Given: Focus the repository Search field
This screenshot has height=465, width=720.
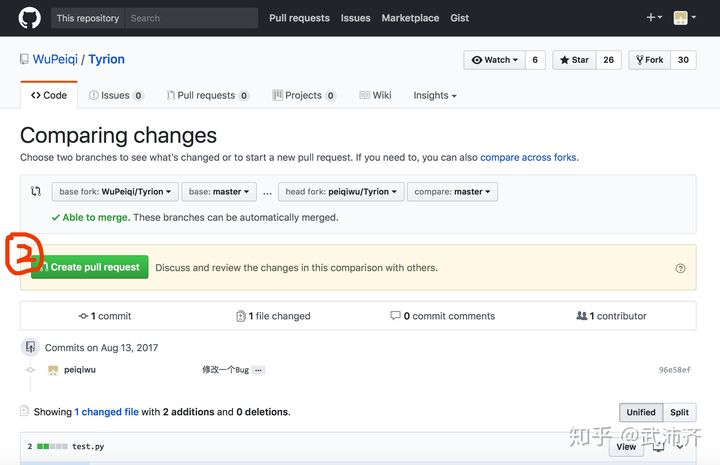Looking at the screenshot, I should pyautogui.click(x=191, y=18).
